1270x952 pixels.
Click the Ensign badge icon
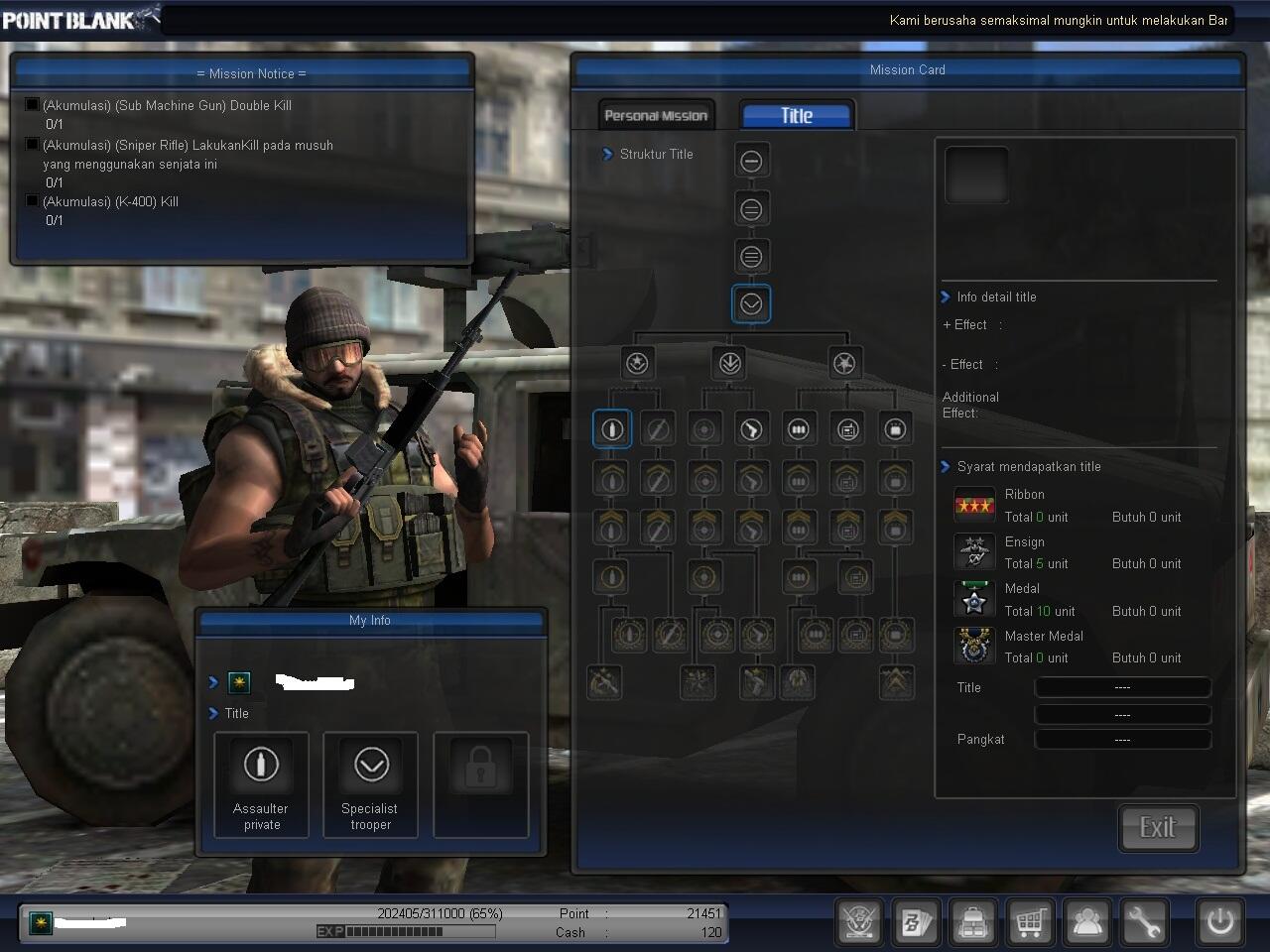pos(974,552)
